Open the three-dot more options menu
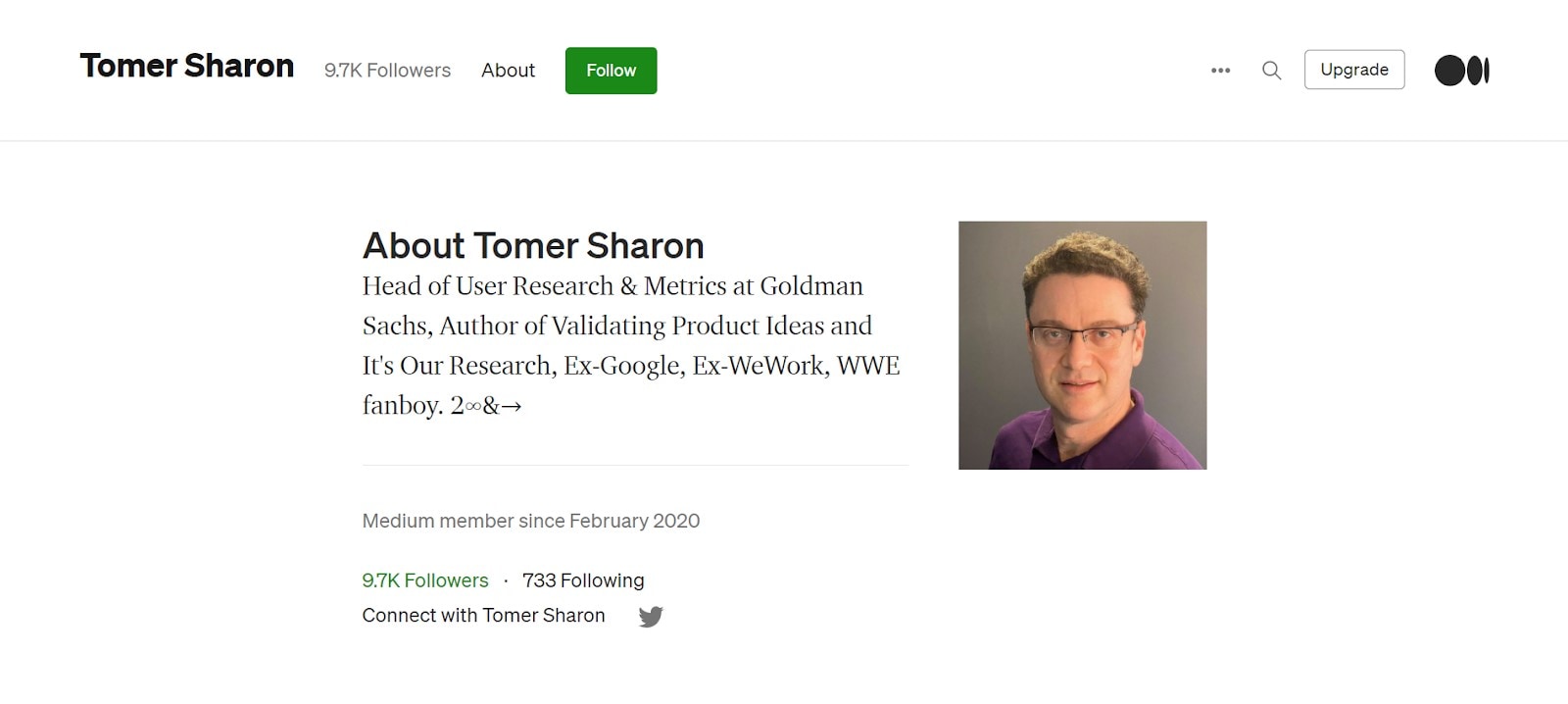Image resolution: width=1568 pixels, height=704 pixels. click(1220, 71)
